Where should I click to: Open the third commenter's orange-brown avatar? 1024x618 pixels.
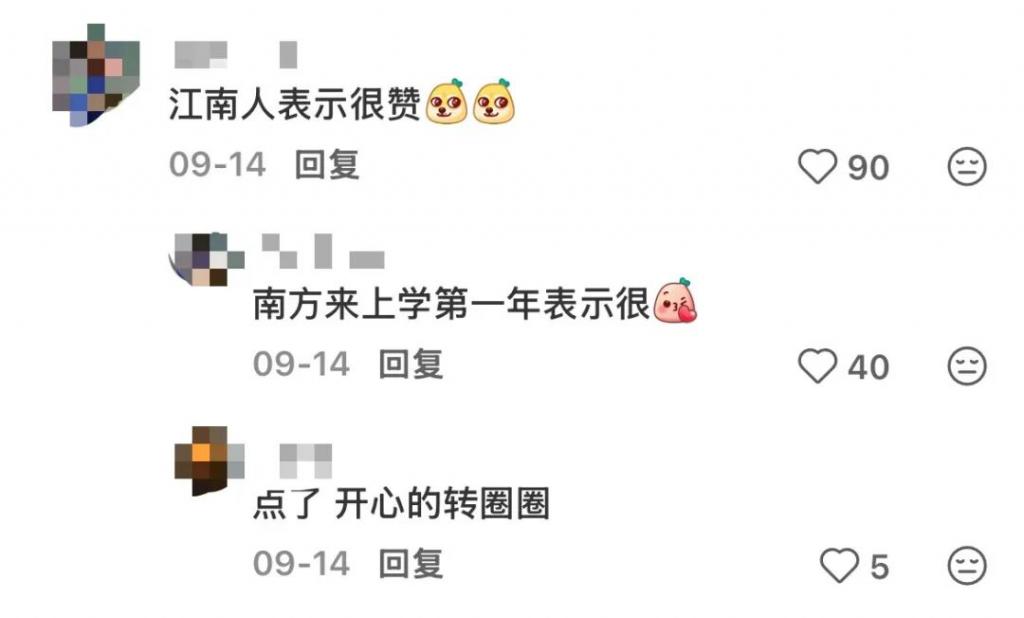point(210,461)
